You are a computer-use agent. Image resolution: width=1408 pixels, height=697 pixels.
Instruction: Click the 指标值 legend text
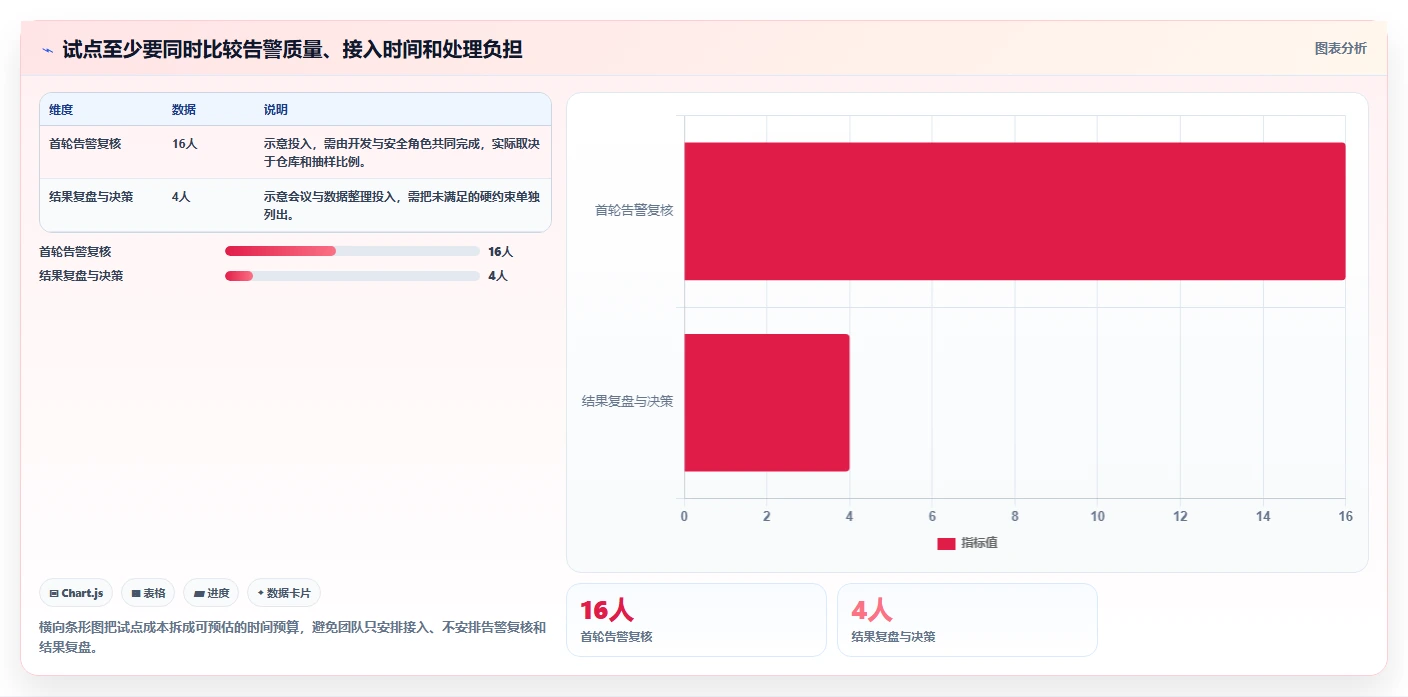pos(980,543)
